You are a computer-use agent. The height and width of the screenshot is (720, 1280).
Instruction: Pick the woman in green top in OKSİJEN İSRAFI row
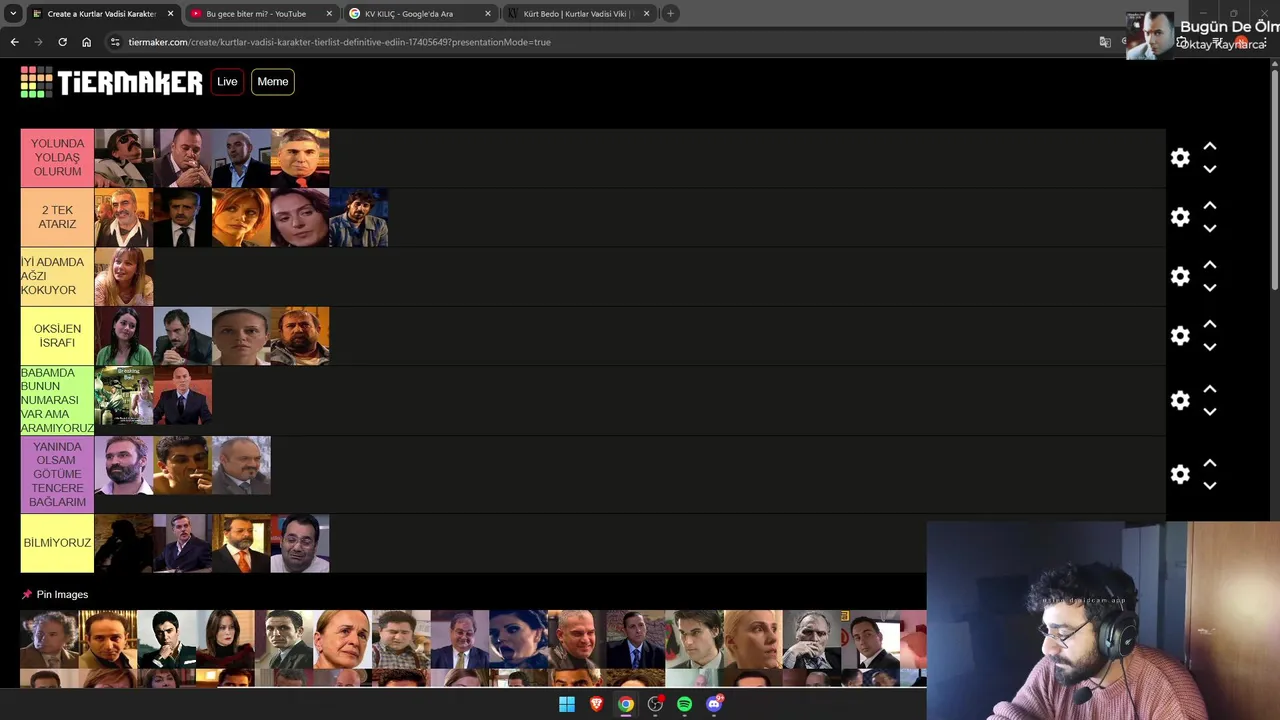coord(124,335)
